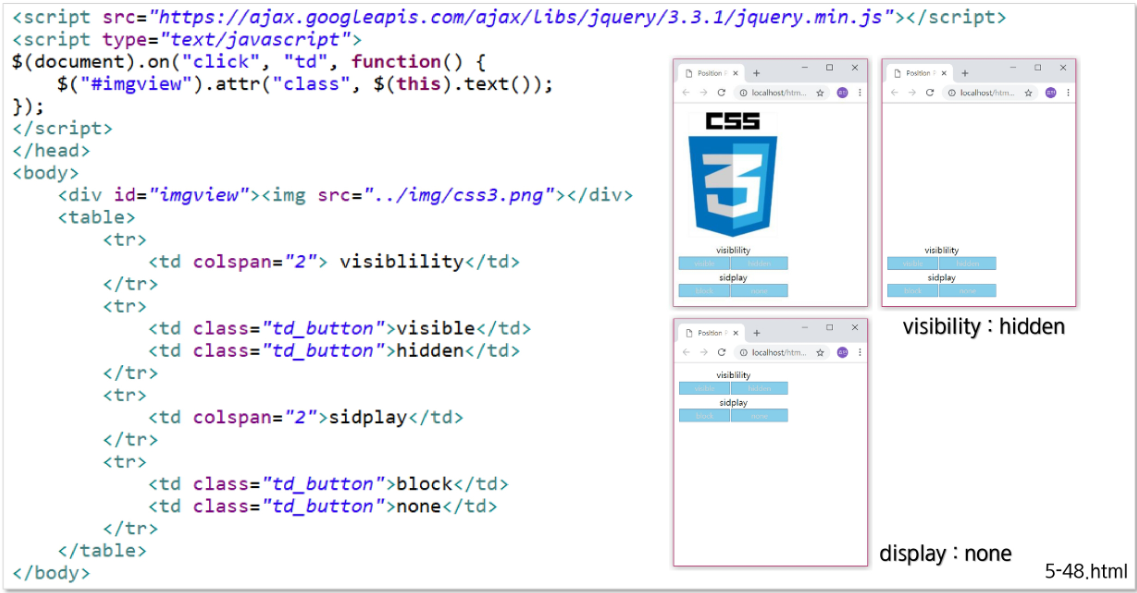The image size is (1137, 593).
Task: Go back in the display none browser window
Action: pos(686,352)
